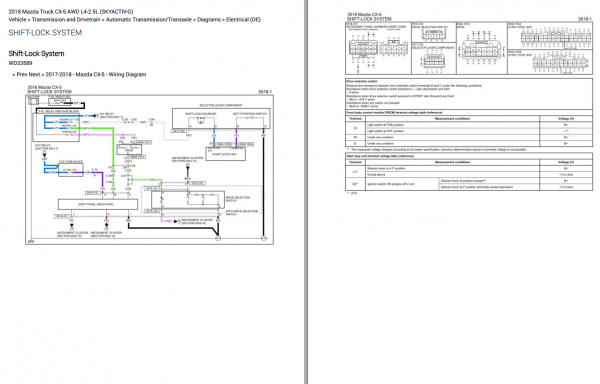
Task: Click the Start Stop Unit box in diagram
Action: pyautogui.click(x=225, y=154)
